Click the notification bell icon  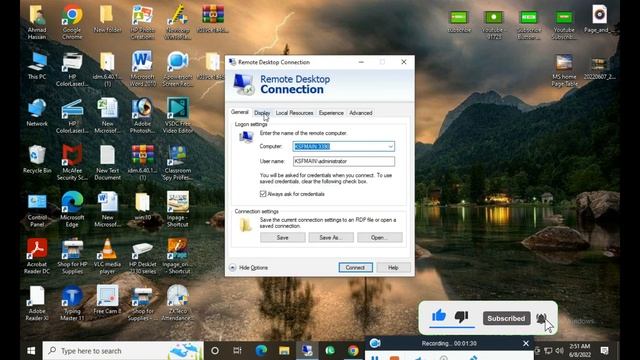point(542,318)
